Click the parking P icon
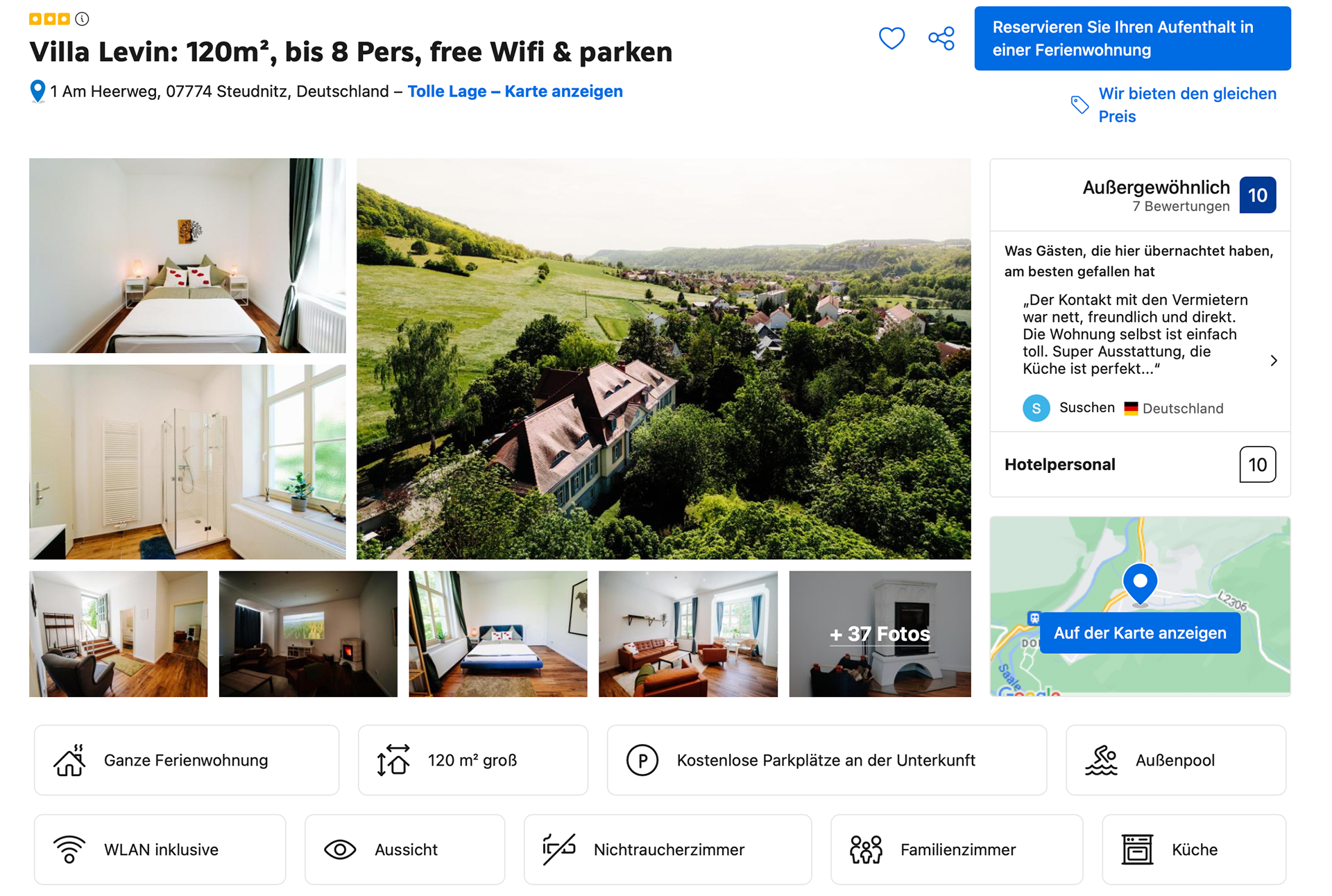Image resolution: width=1332 pixels, height=896 pixels. (642, 760)
